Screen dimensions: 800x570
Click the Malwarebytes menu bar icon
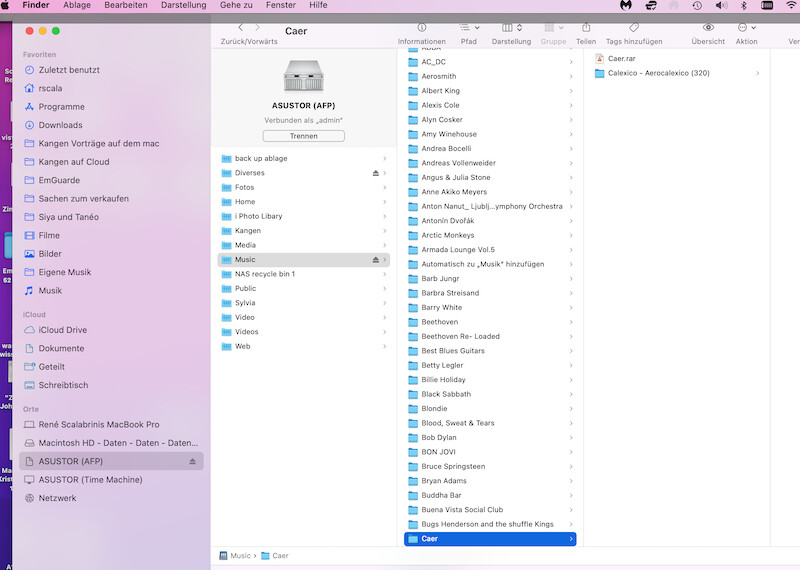[626, 5]
